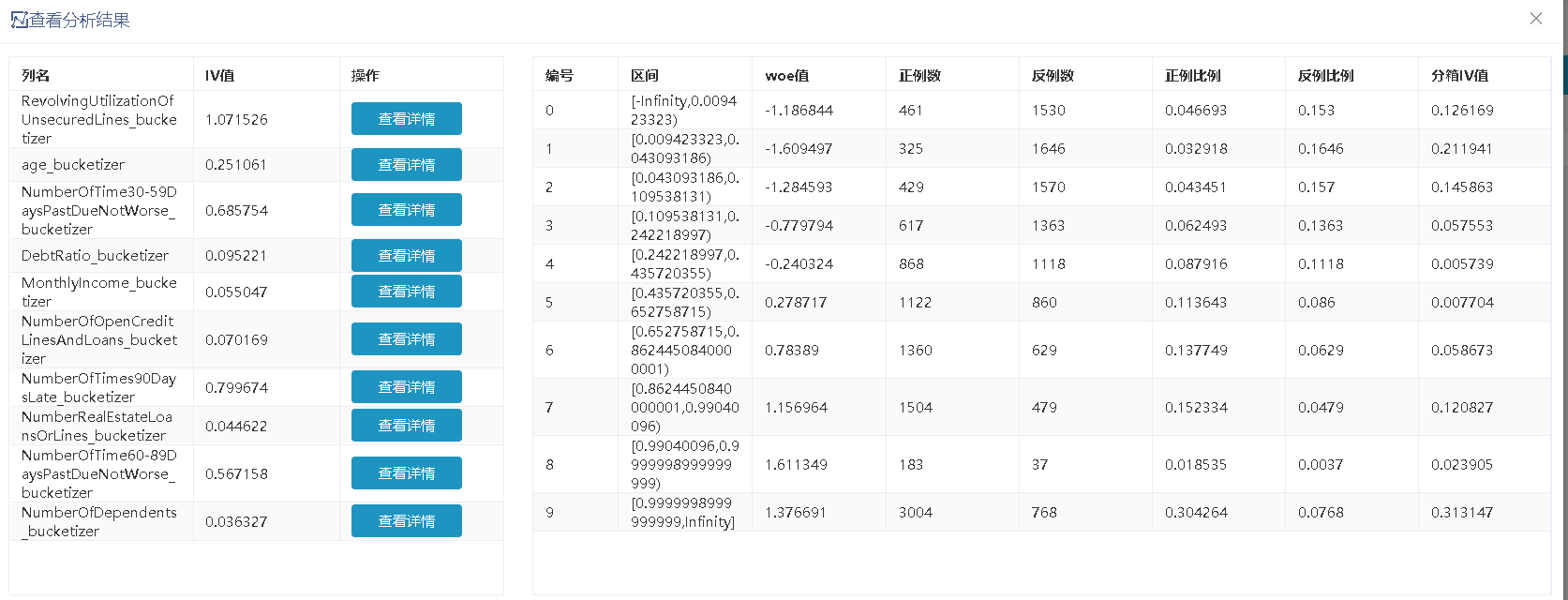This screenshot has width=1568, height=600.
Task: Select the NumberOfDependents_bucketizer column name
Action: pyautogui.click(x=99, y=521)
